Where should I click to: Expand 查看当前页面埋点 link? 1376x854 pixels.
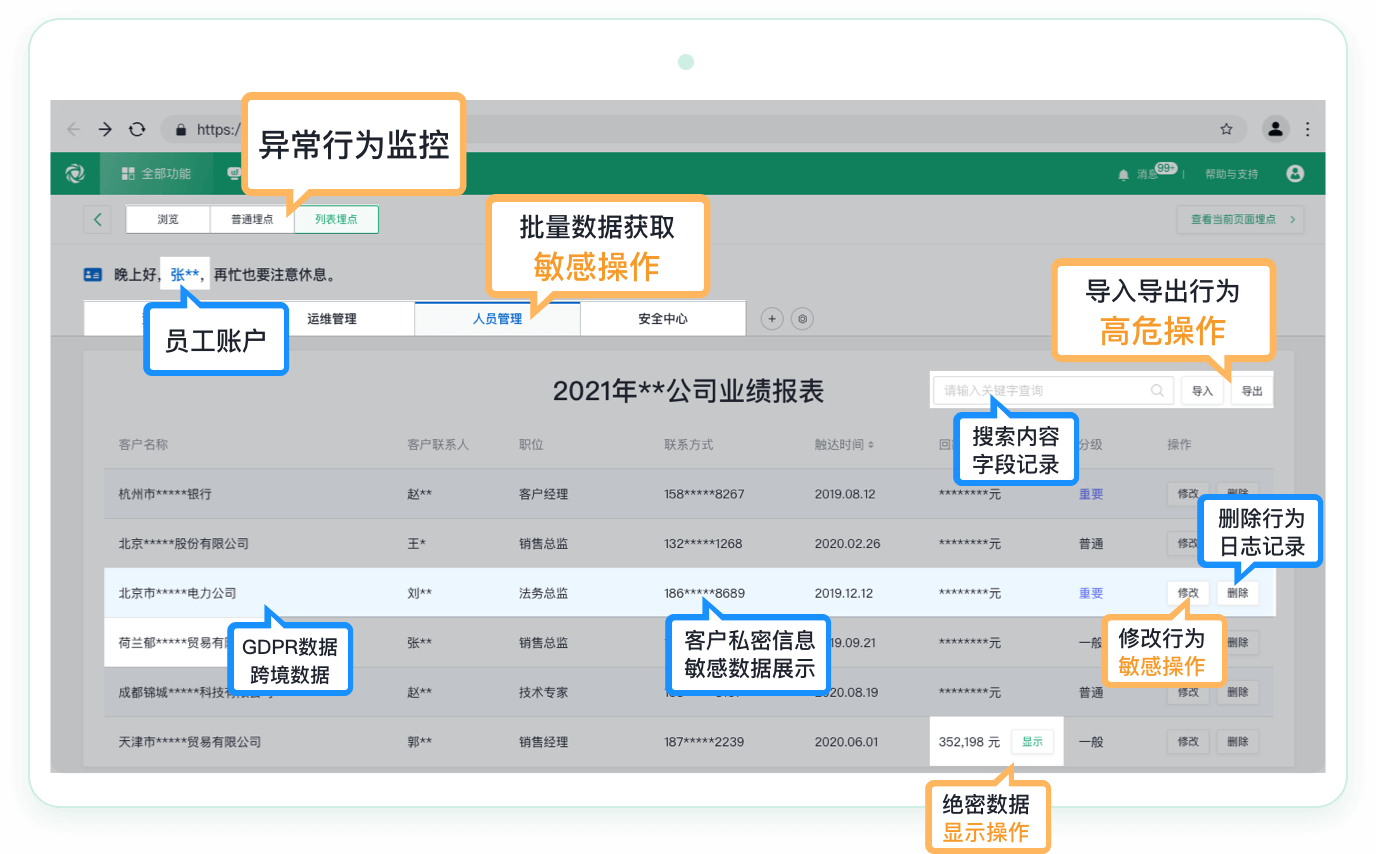[x=1240, y=219]
